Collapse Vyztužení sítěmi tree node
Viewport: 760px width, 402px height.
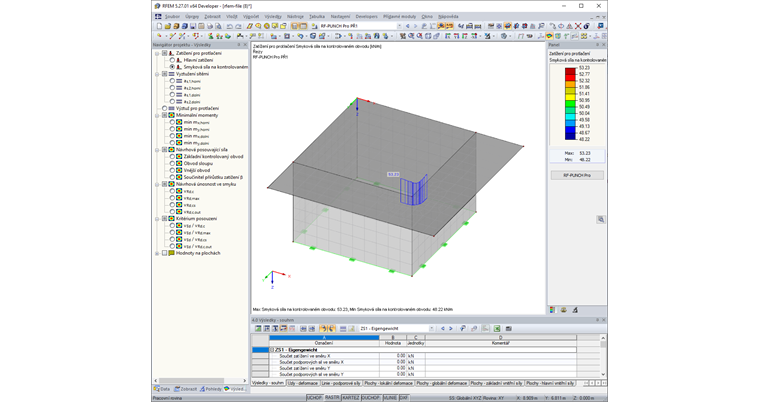(157, 74)
